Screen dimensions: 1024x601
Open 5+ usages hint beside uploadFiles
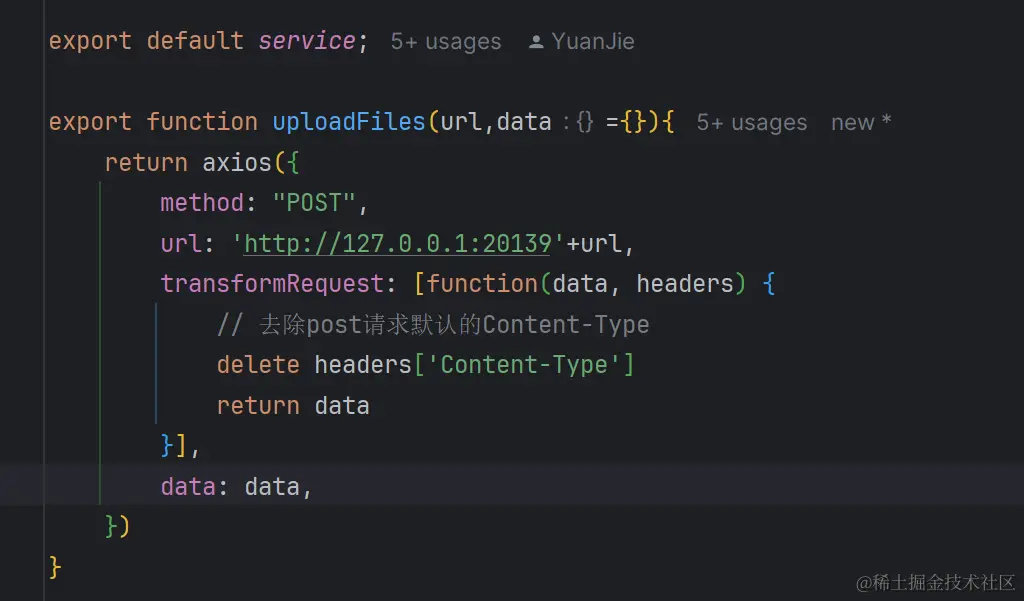pos(751,123)
